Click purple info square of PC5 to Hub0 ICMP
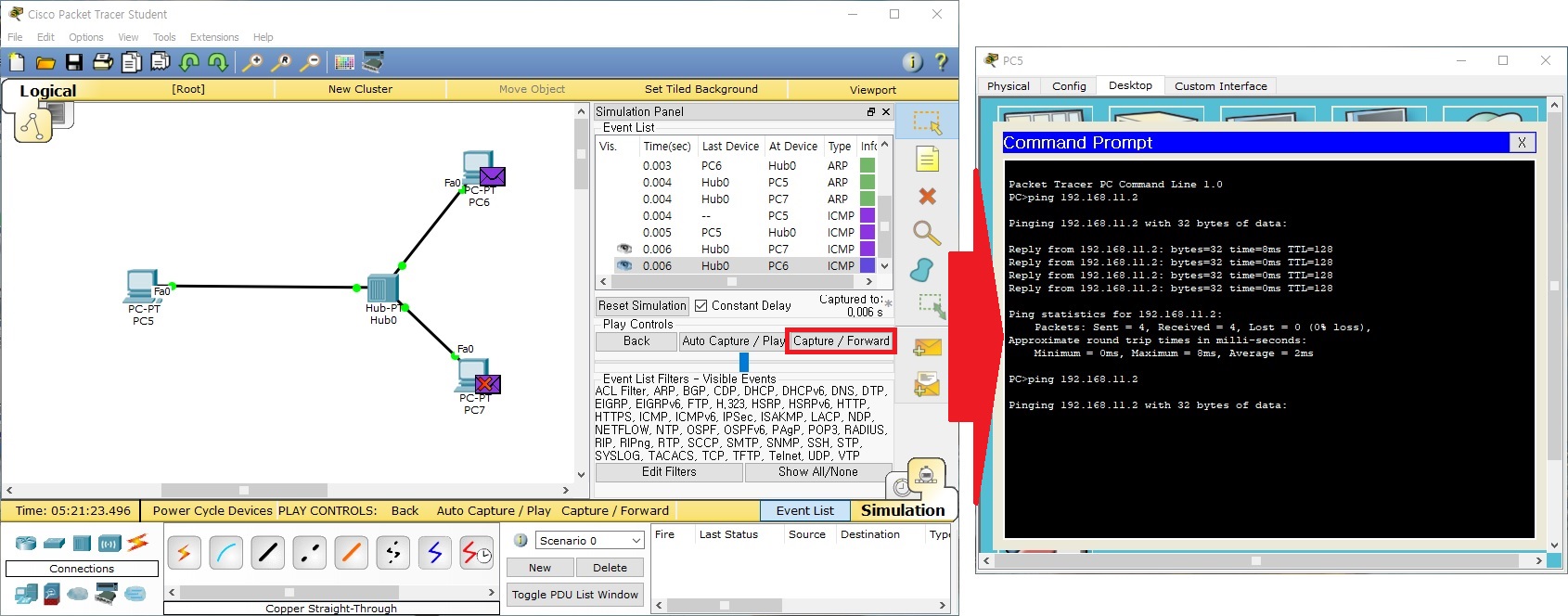The image size is (1568, 616). (868, 232)
